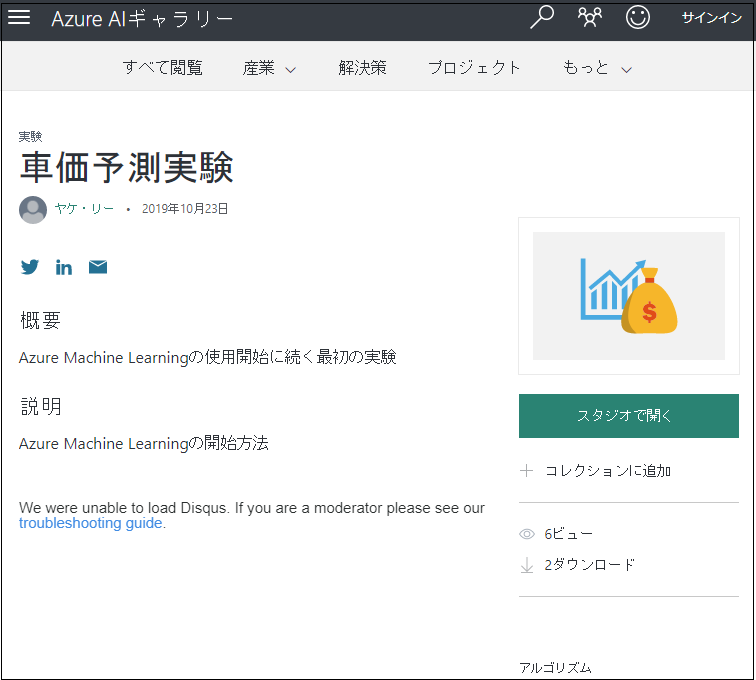Open すべて閲覧 tab
The height and width of the screenshot is (680, 756).
click(162, 68)
